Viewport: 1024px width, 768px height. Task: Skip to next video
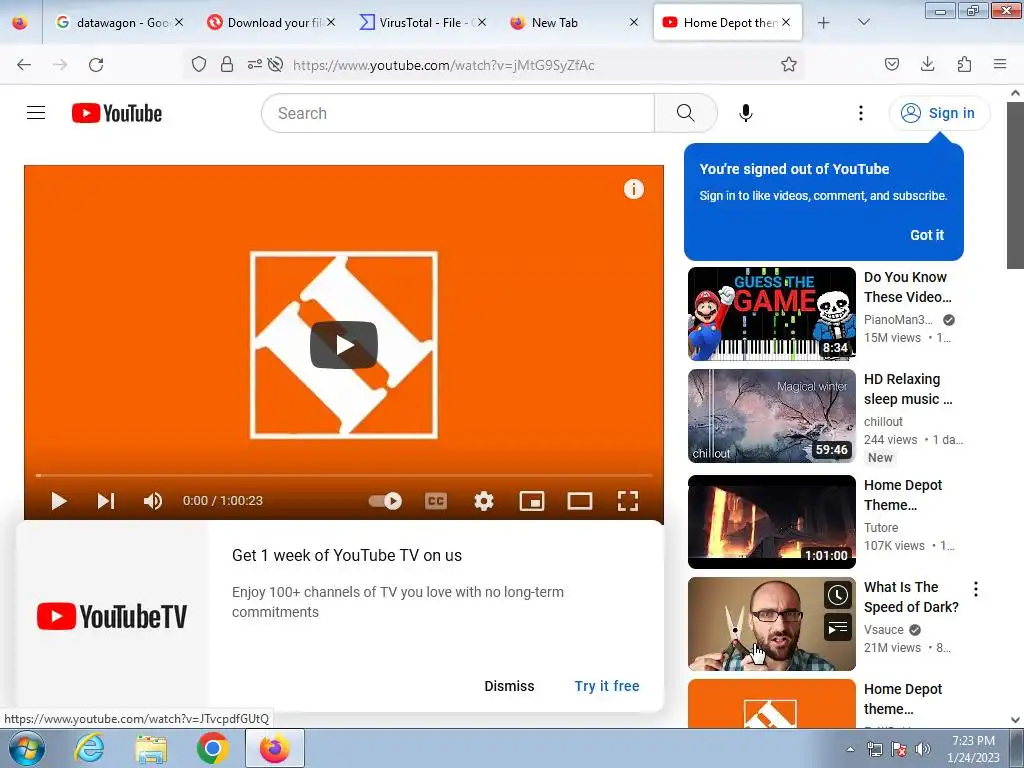(106, 501)
